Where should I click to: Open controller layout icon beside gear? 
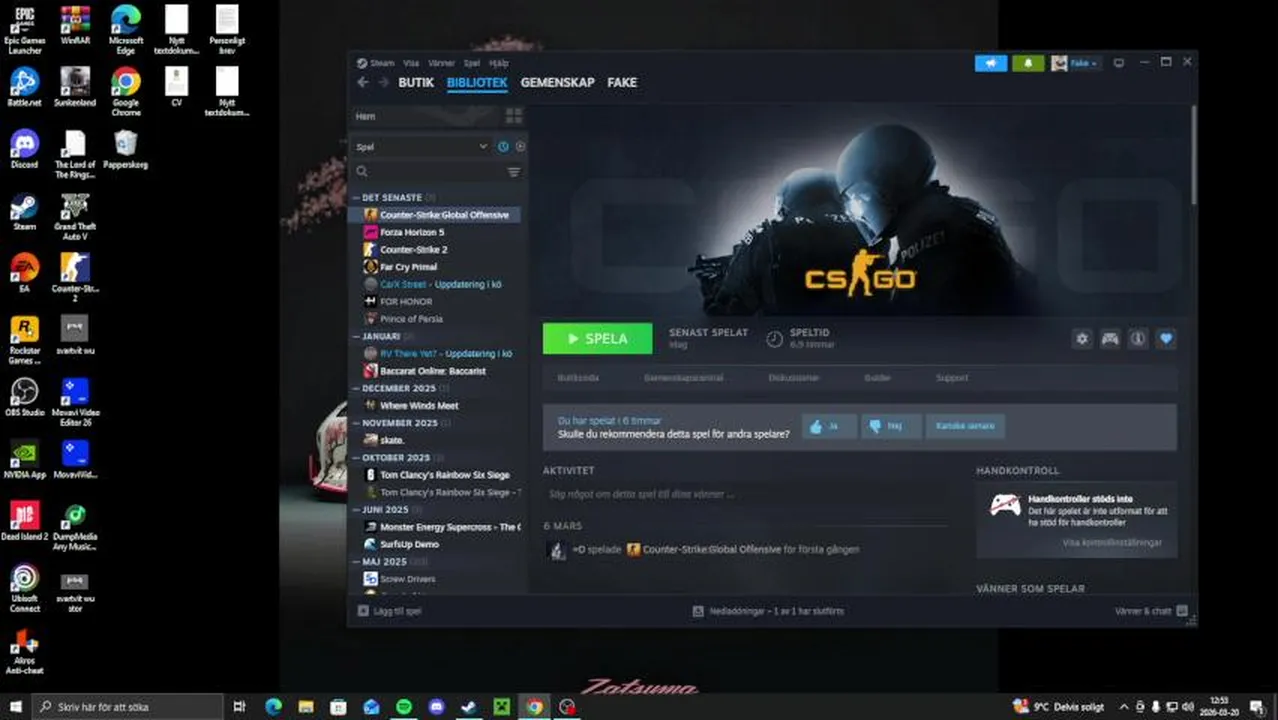(1110, 339)
